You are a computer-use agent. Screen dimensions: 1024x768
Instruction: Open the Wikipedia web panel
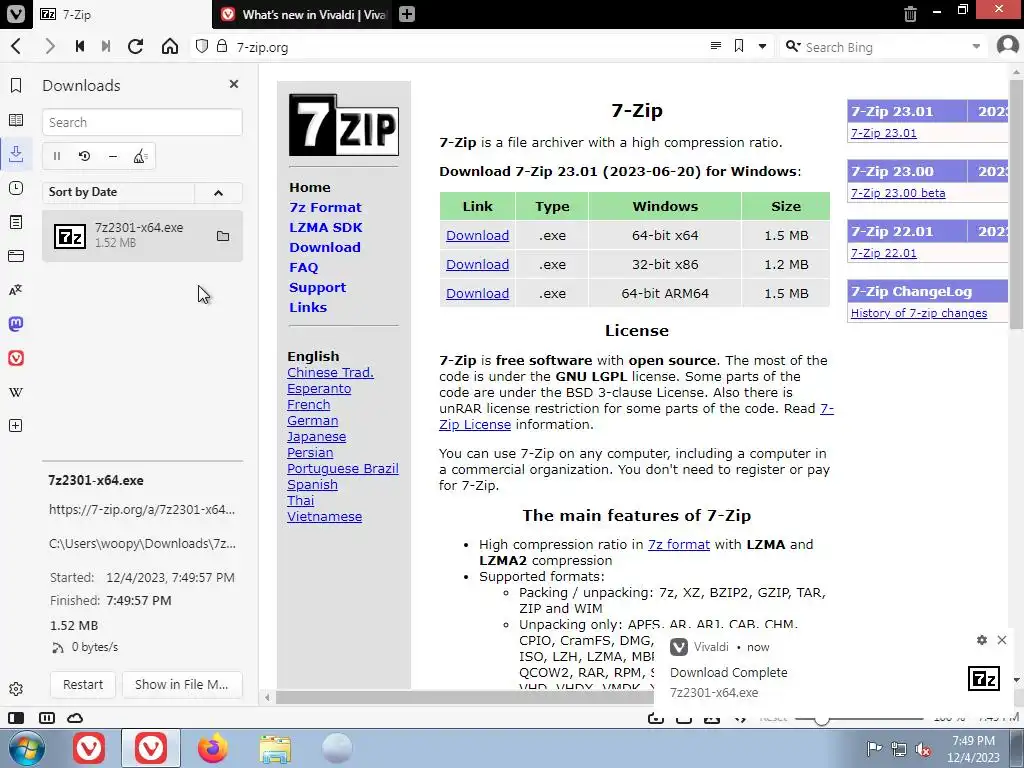pyautogui.click(x=16, y=392)
